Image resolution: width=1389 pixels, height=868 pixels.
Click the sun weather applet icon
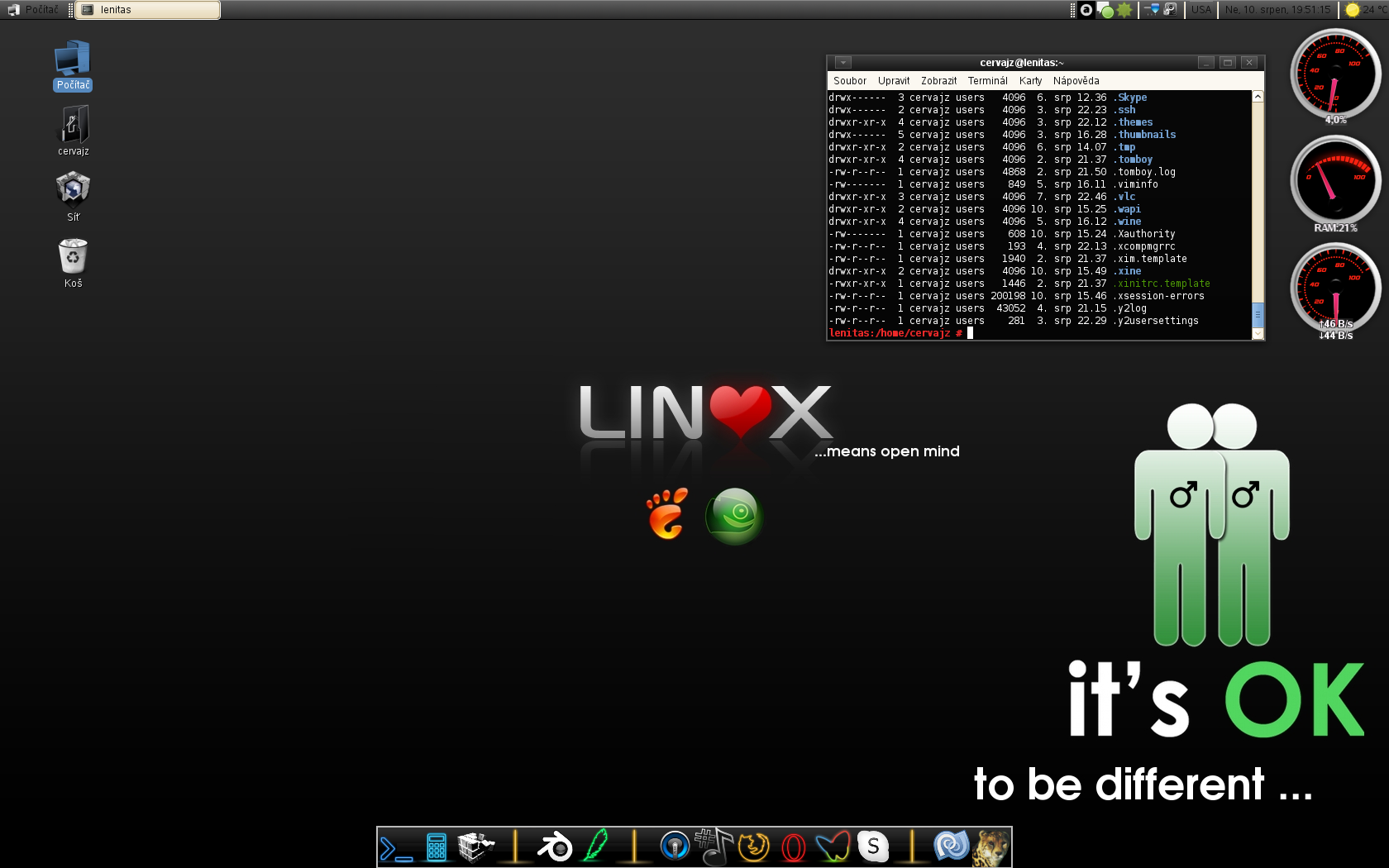pos(1353,10)
